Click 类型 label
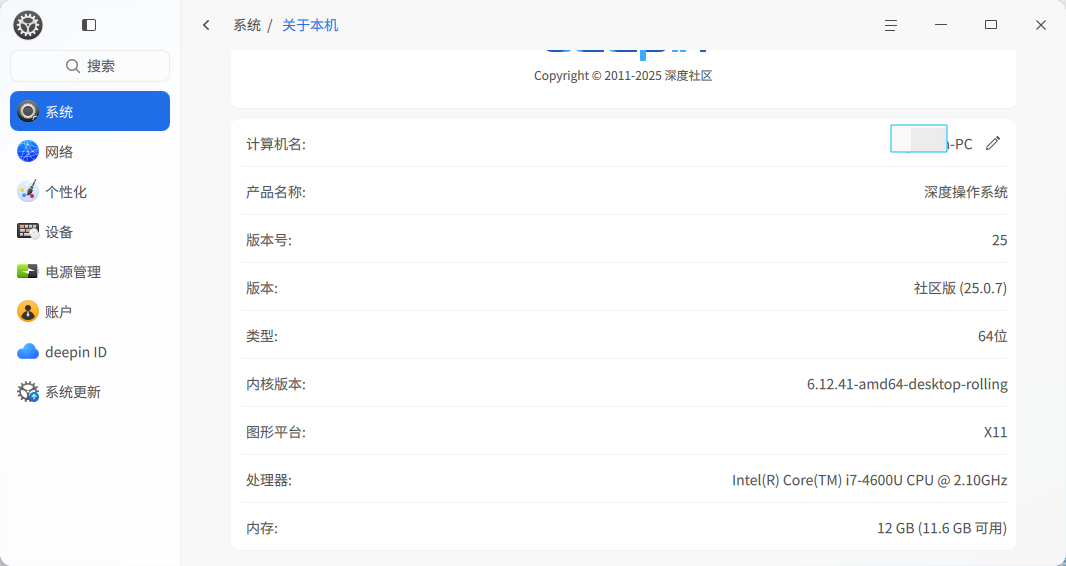Screen dimensions: 1066x566 (262, 336)
